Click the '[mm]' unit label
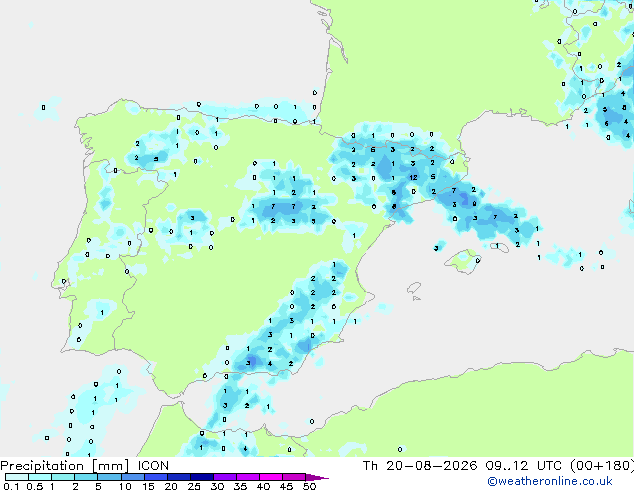The height and width of the screenshot is (490, 634). pos(110,466)
